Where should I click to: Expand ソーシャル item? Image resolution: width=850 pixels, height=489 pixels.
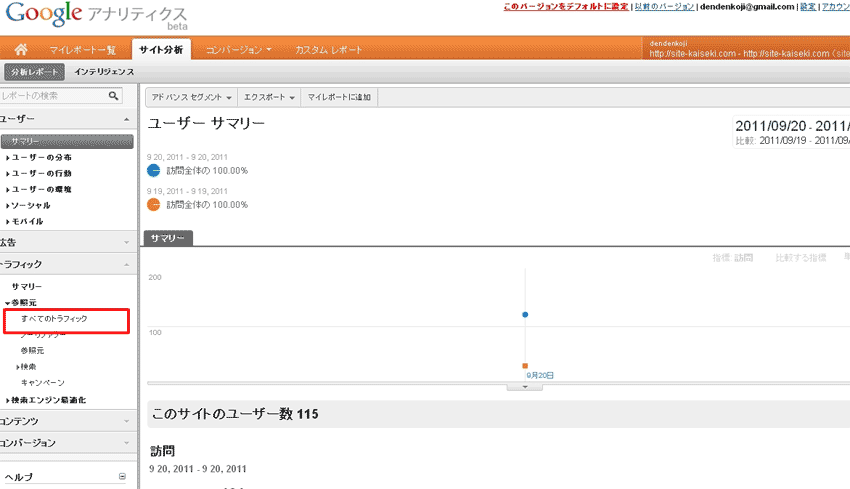(29, 205)
